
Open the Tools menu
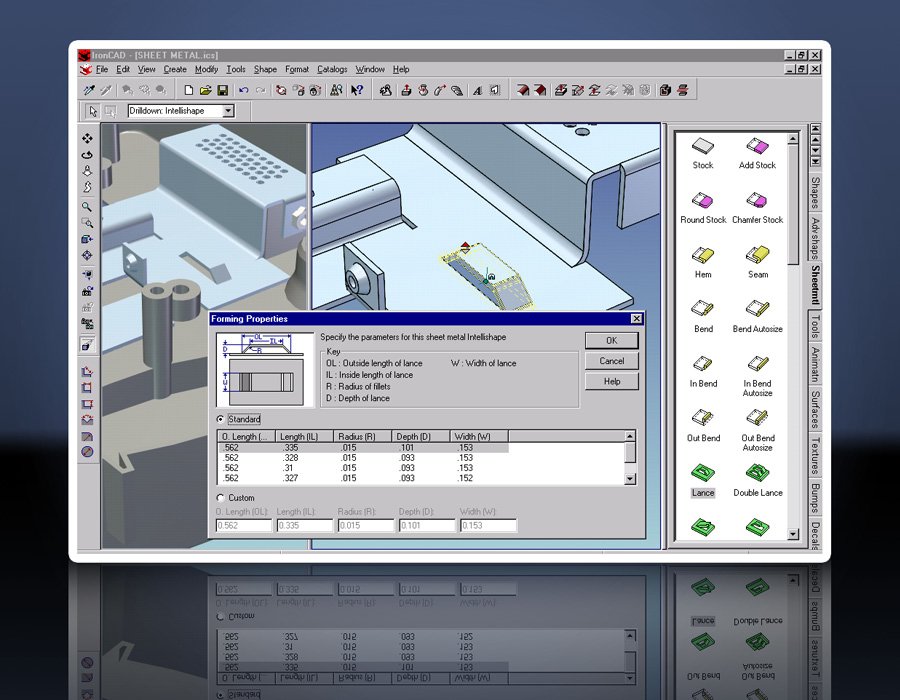[236, 69]
